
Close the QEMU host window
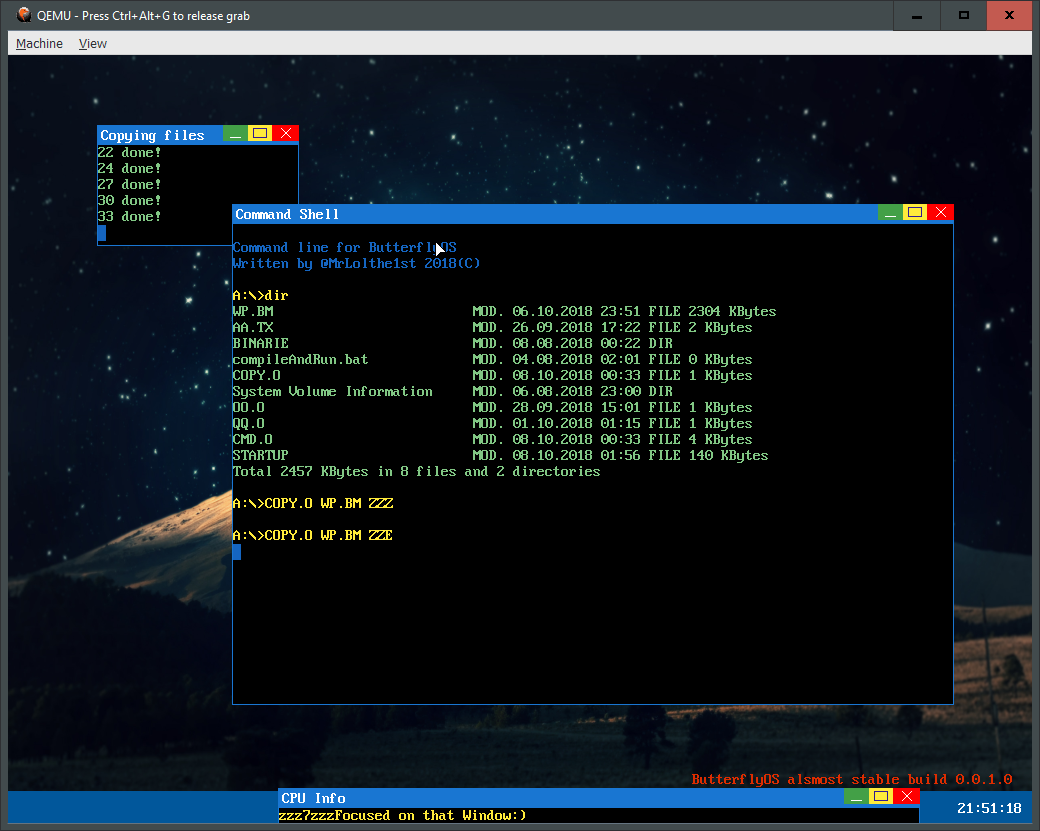point(1009,15)
